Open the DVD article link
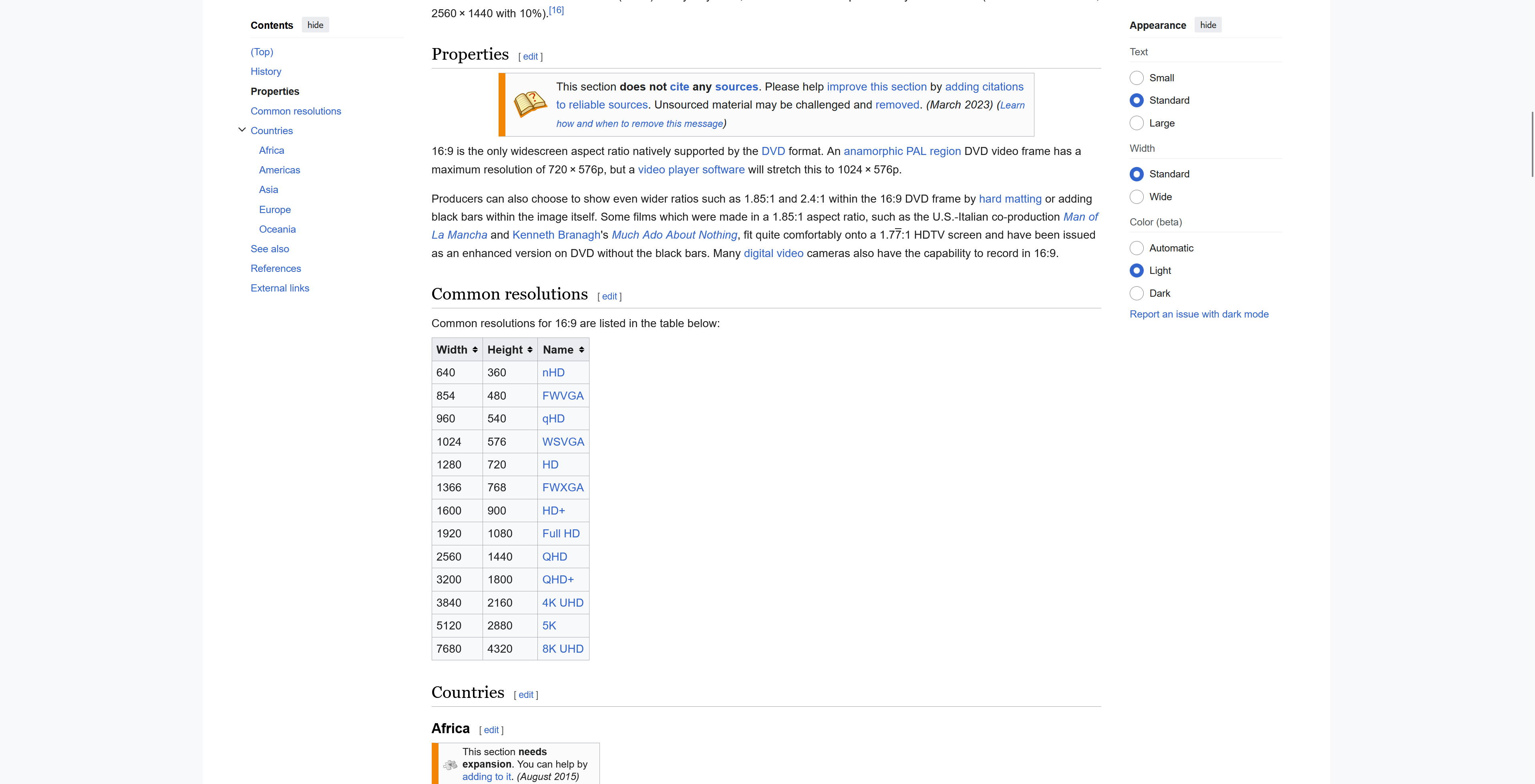1535x784 pixels. (x=773, y=151)
